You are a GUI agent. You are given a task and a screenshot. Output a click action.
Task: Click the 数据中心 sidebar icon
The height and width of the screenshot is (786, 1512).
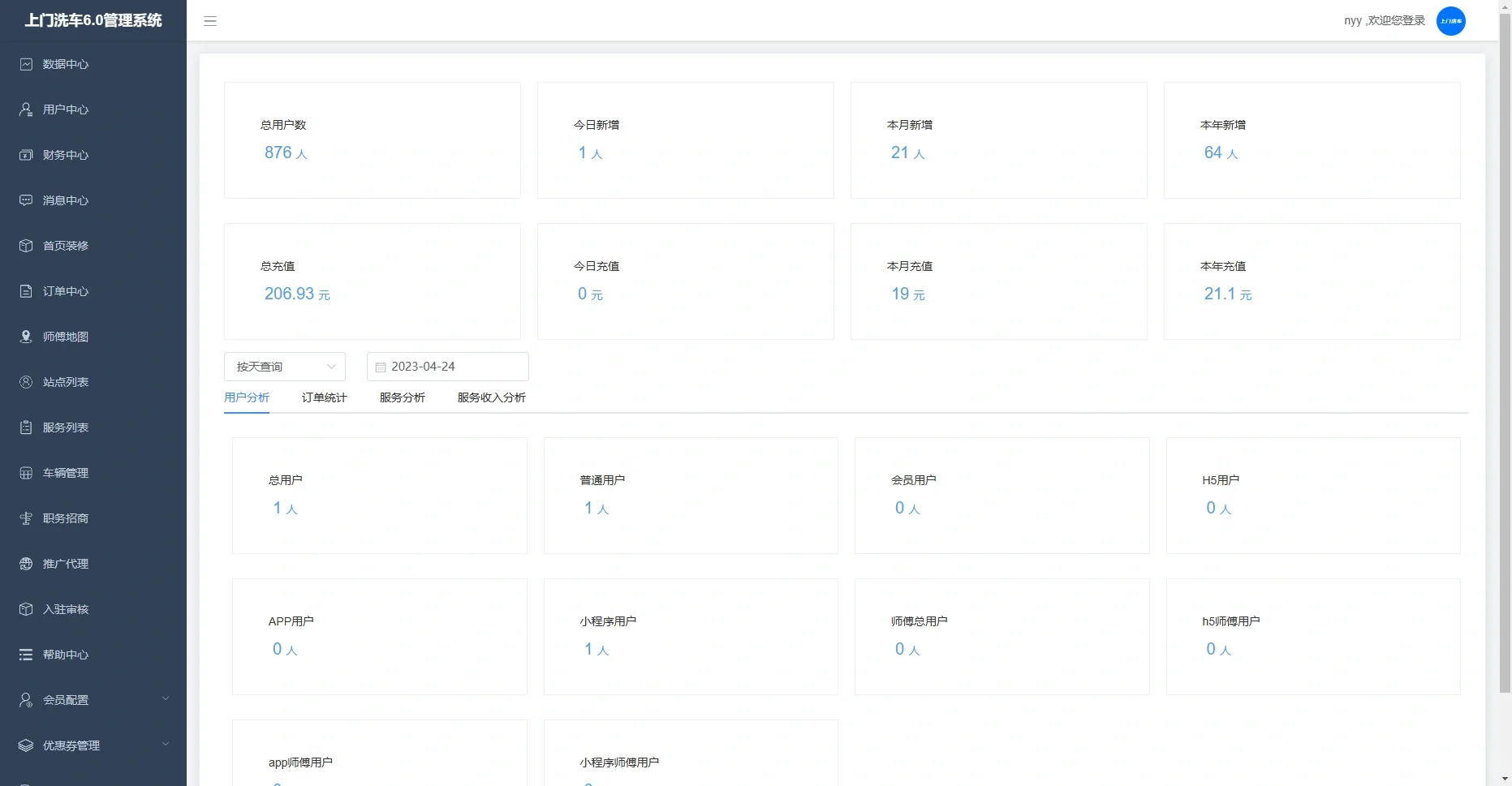(26, 64)
